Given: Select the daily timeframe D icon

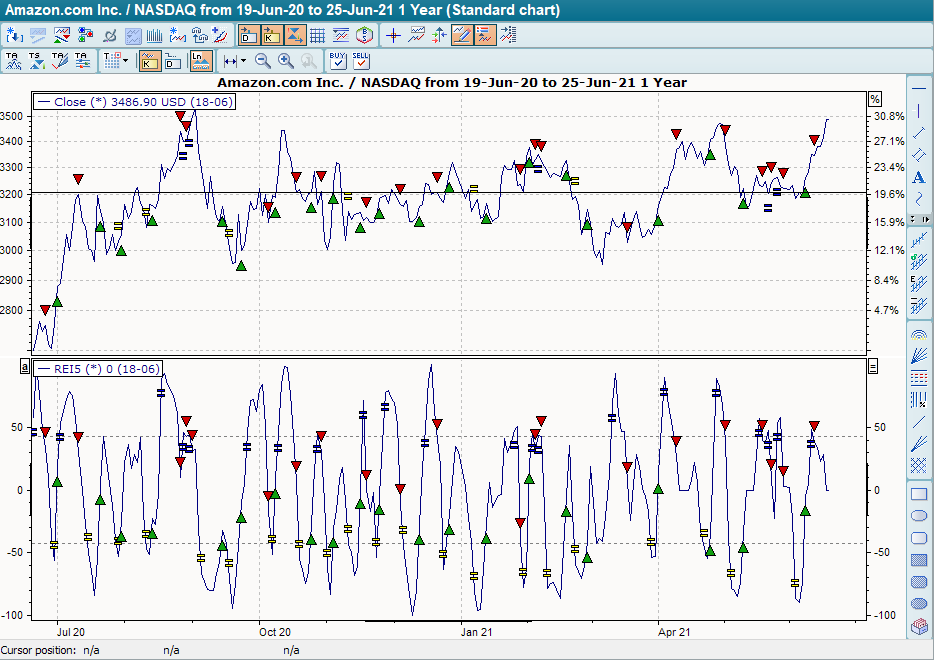Looking at the screenshot, I should [247, 35].
